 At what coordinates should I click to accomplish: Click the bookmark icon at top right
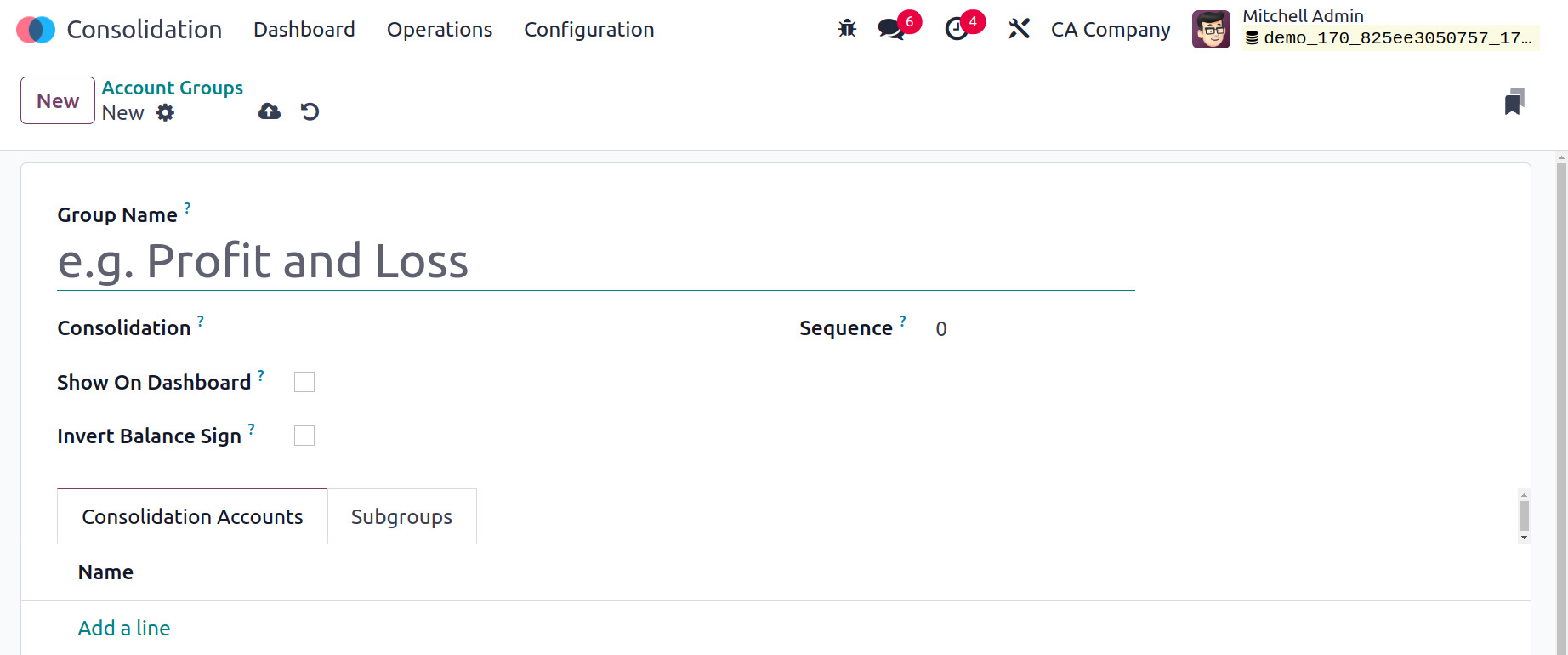point(1514,101)
